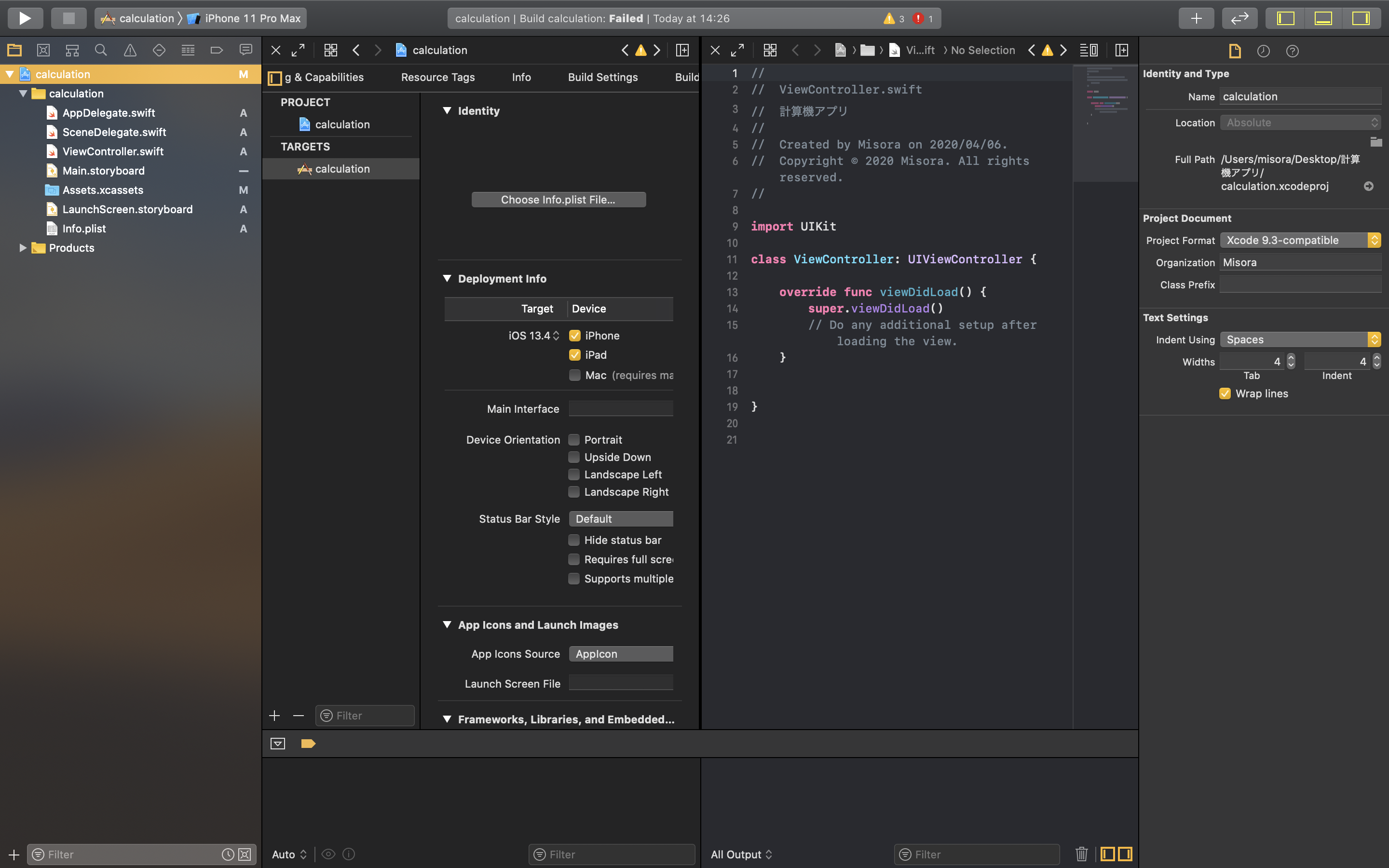Run the calculation app with the play button
The height and width of the screenshot is (868, 1389).
[25, 18]
